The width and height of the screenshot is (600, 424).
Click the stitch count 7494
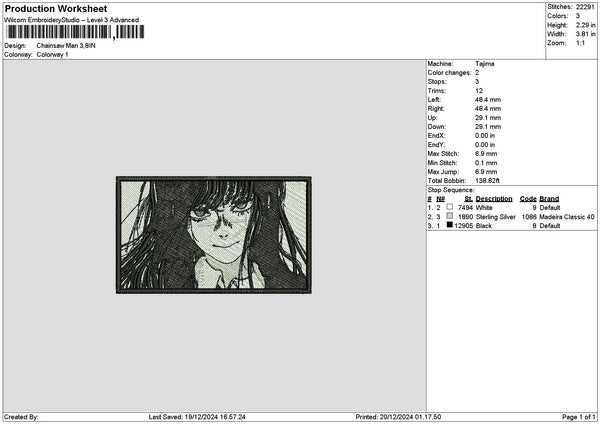click(x=465, y=208)
